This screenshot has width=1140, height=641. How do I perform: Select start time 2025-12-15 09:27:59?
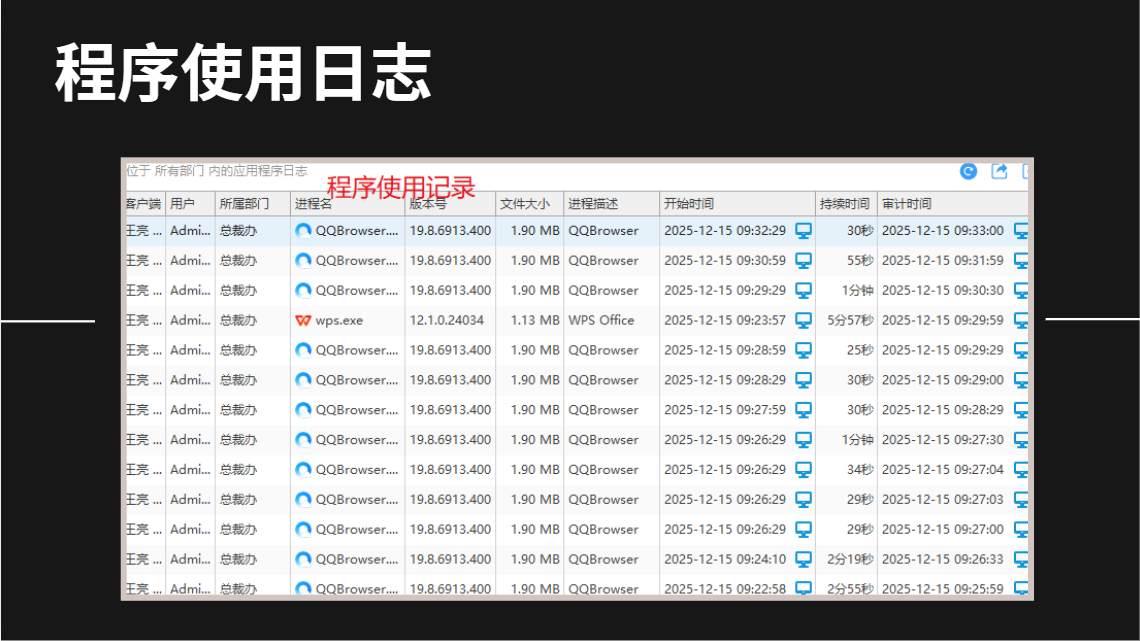pos(725,410)
